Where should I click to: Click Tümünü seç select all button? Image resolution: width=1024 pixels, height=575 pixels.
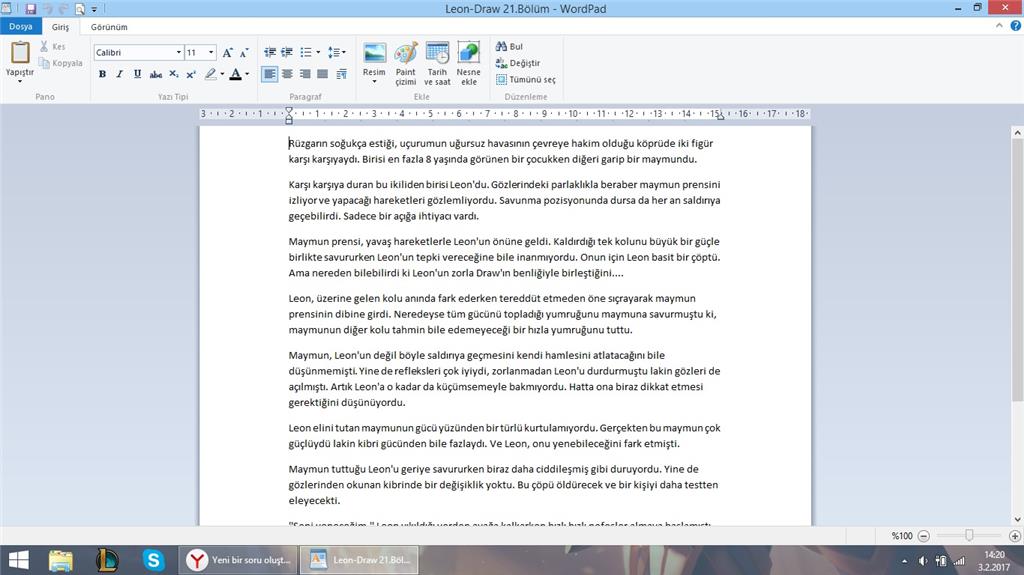526,79
